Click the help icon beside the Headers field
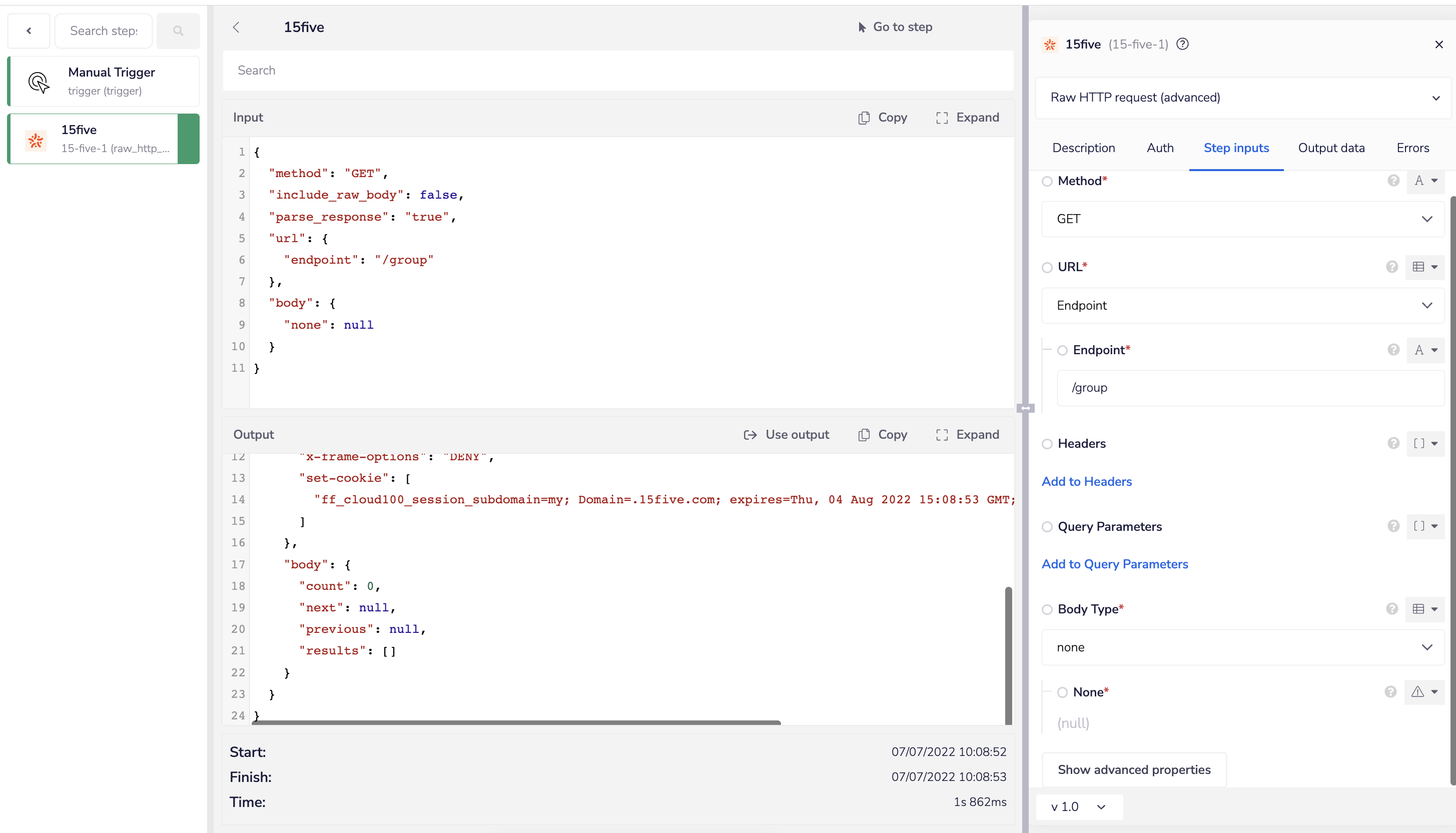This screenshot has width=1456, height=833. [x=1393, y=443]
